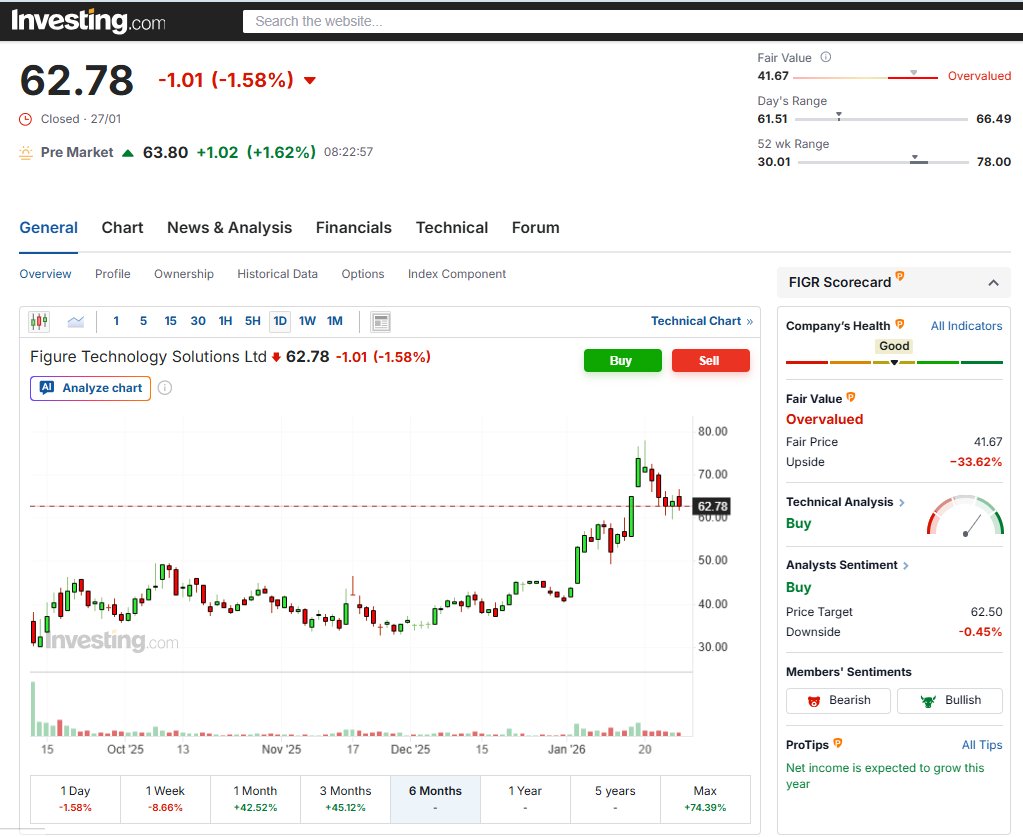
Task: Set chart interval to 15 minutes
Action: pyautogui.click(x=170, y=321)
